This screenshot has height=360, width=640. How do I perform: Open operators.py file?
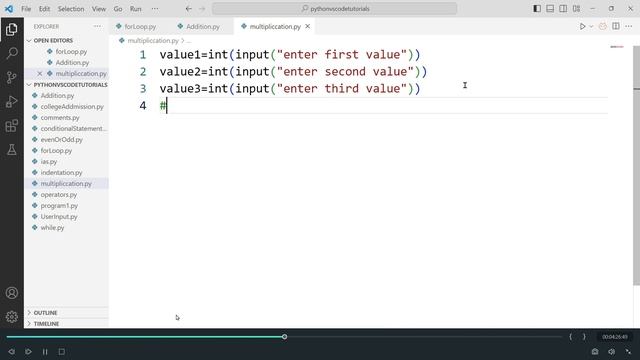click(58, 195)
